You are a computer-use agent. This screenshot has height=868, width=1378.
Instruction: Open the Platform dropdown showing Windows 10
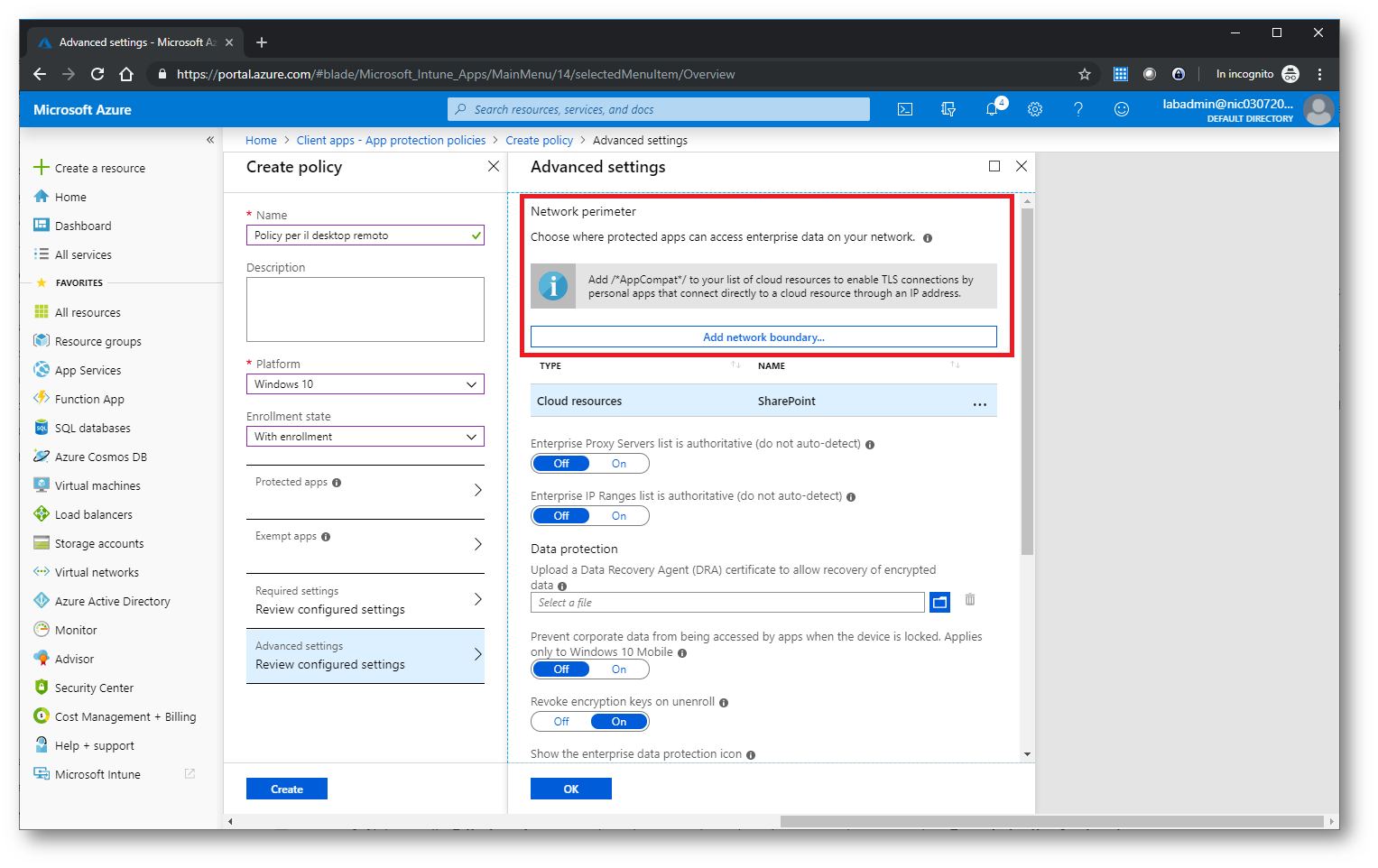[365, 384]
